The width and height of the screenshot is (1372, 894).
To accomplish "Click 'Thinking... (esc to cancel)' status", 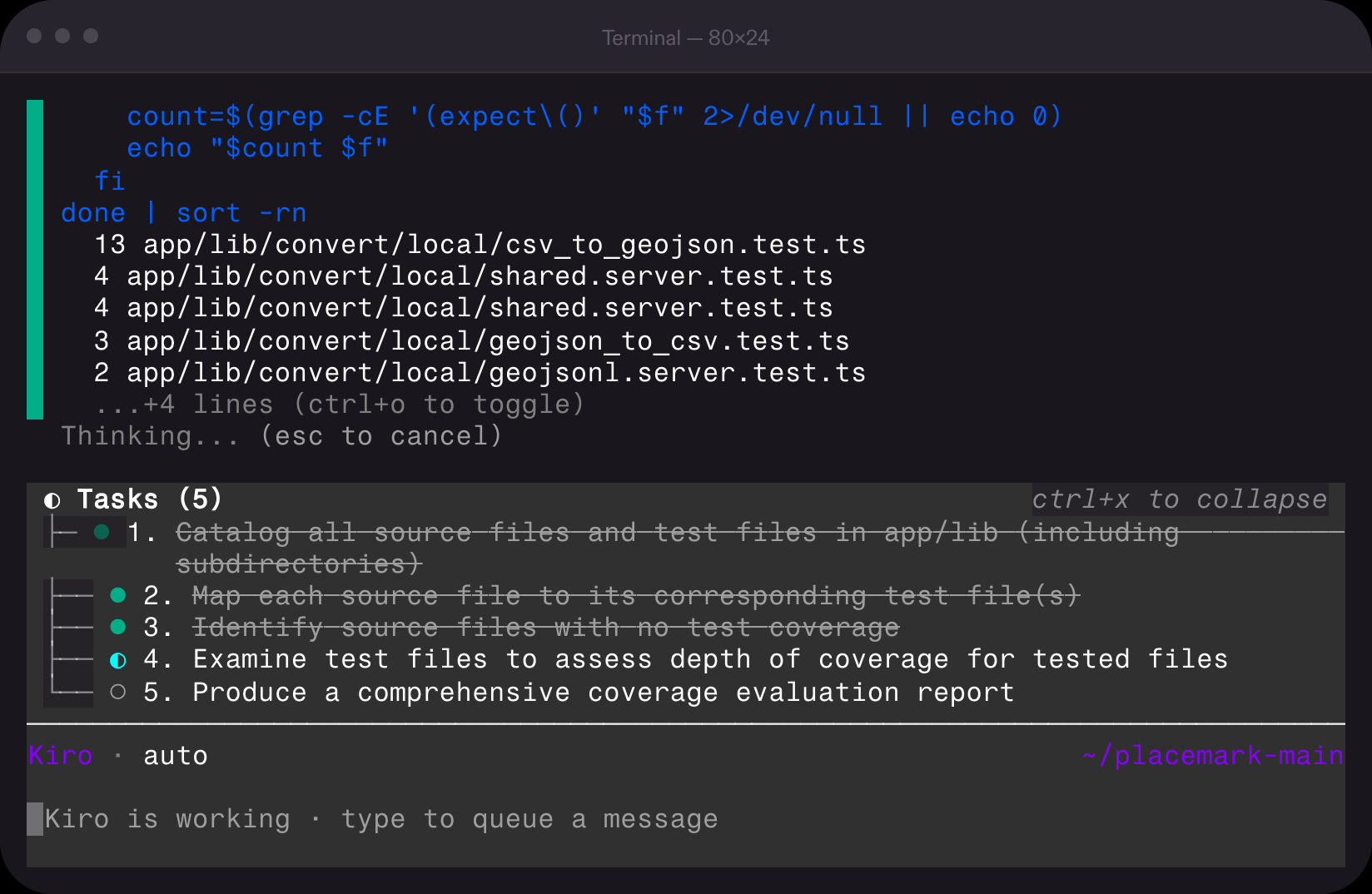I will 281,436.
